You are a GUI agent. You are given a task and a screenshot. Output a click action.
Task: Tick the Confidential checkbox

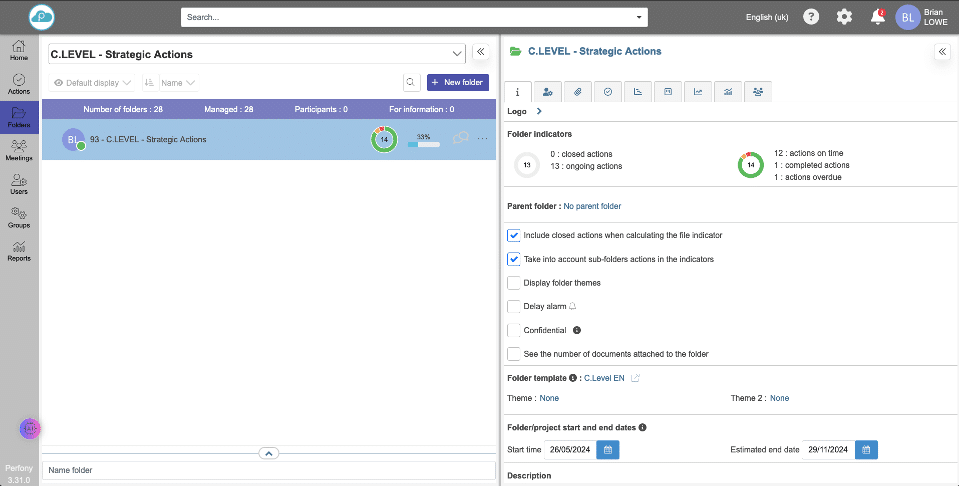(x=514, y=330)
